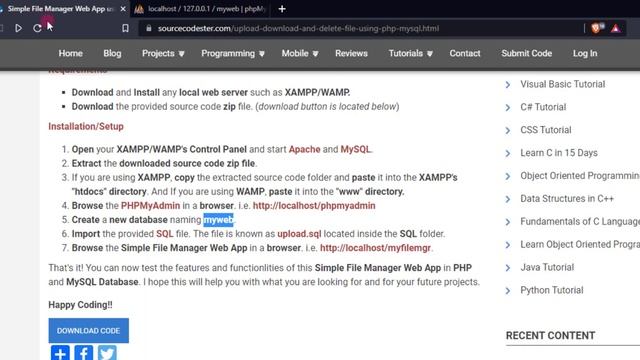The height and width of the screenshot is (360, 640).
Task: Click the DOWNLOAD CODE button
Action: click(x=89, y=331)
